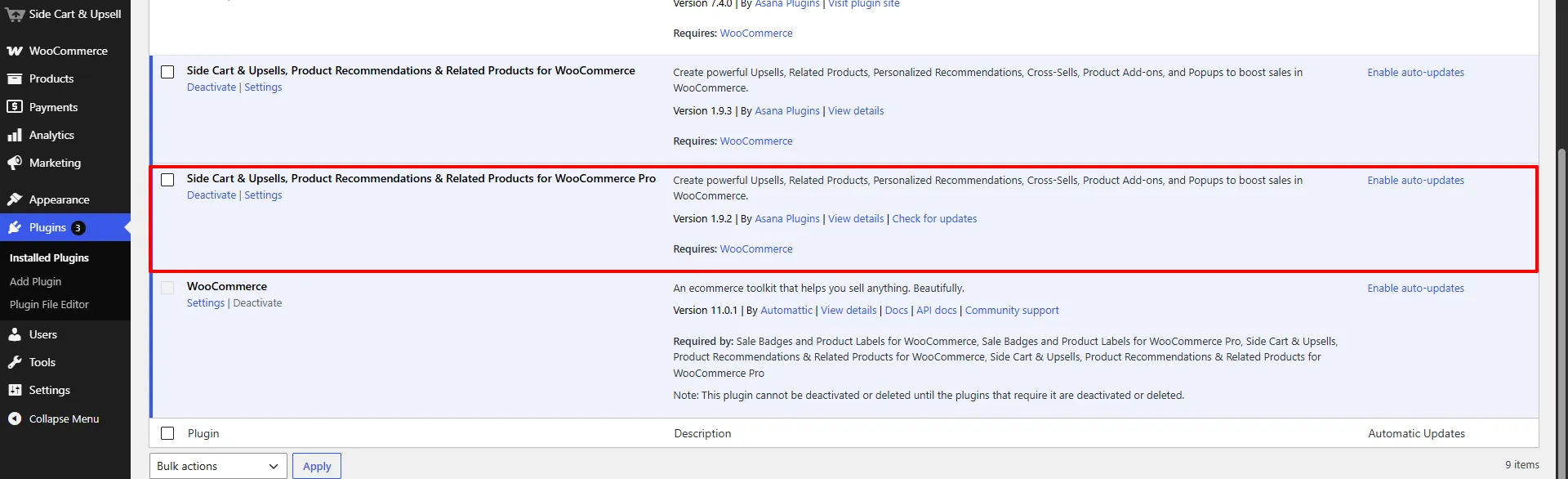Viewport: 1568px width, 479px height.
Task: Open Asana Plugins author link for version 1.9.2
Action: pos(787,219)
